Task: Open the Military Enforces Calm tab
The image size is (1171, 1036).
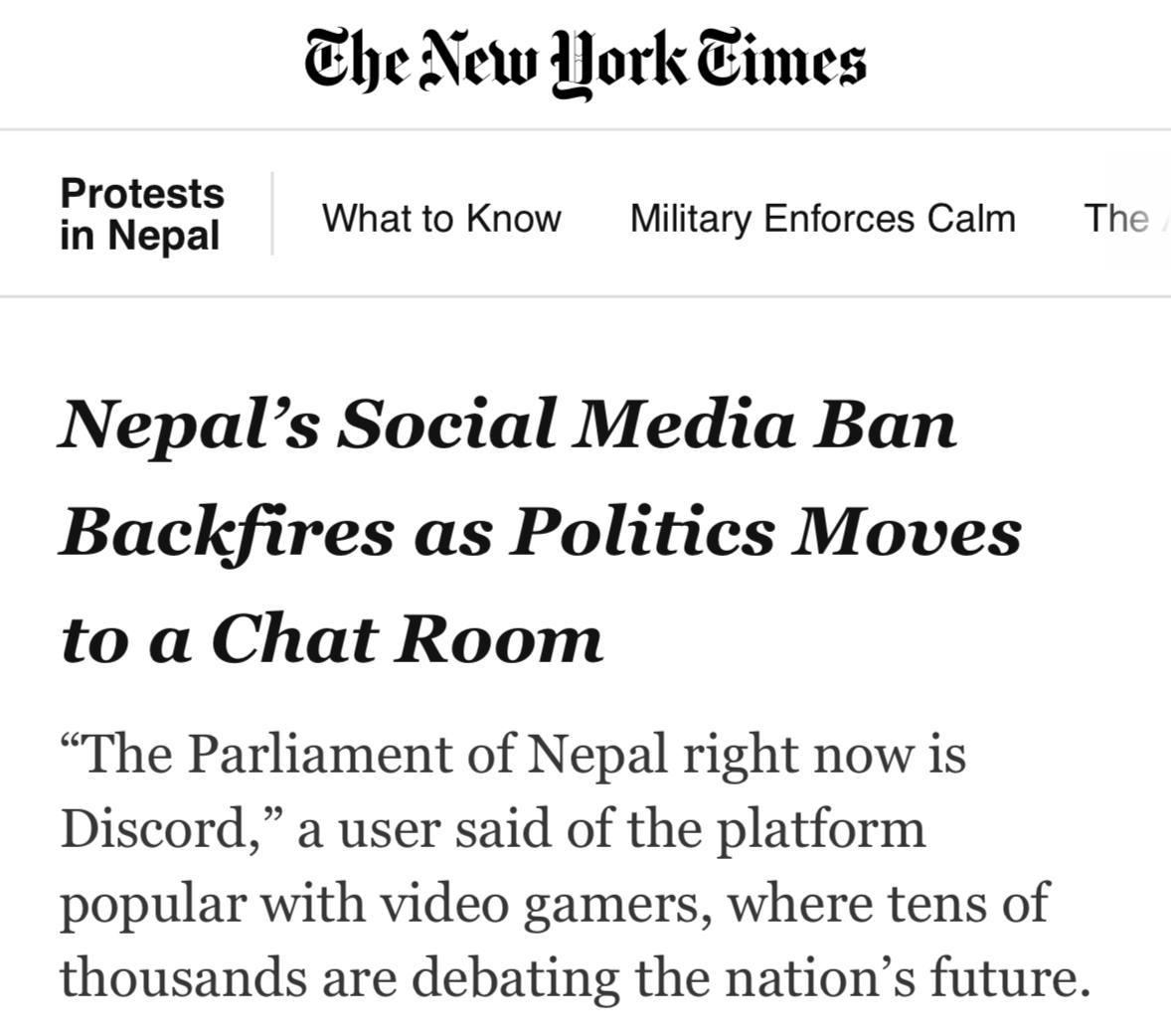Action: point(822,218)
